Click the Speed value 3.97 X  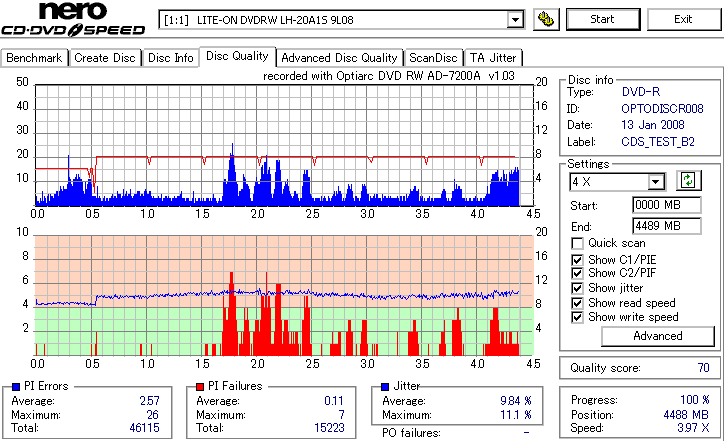tap(693, 428)
